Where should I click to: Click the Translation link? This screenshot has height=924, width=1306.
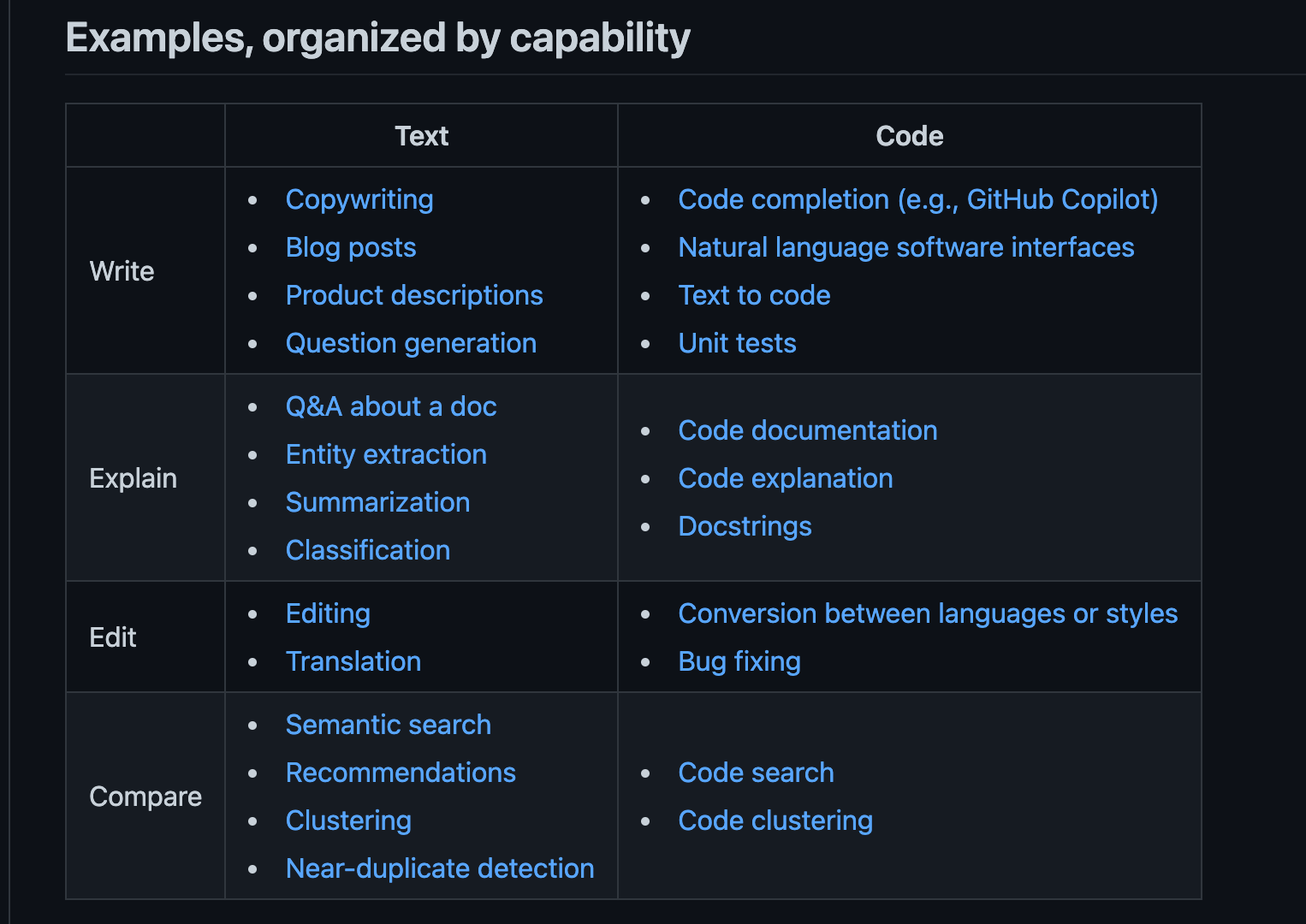[x=353, y=661]
